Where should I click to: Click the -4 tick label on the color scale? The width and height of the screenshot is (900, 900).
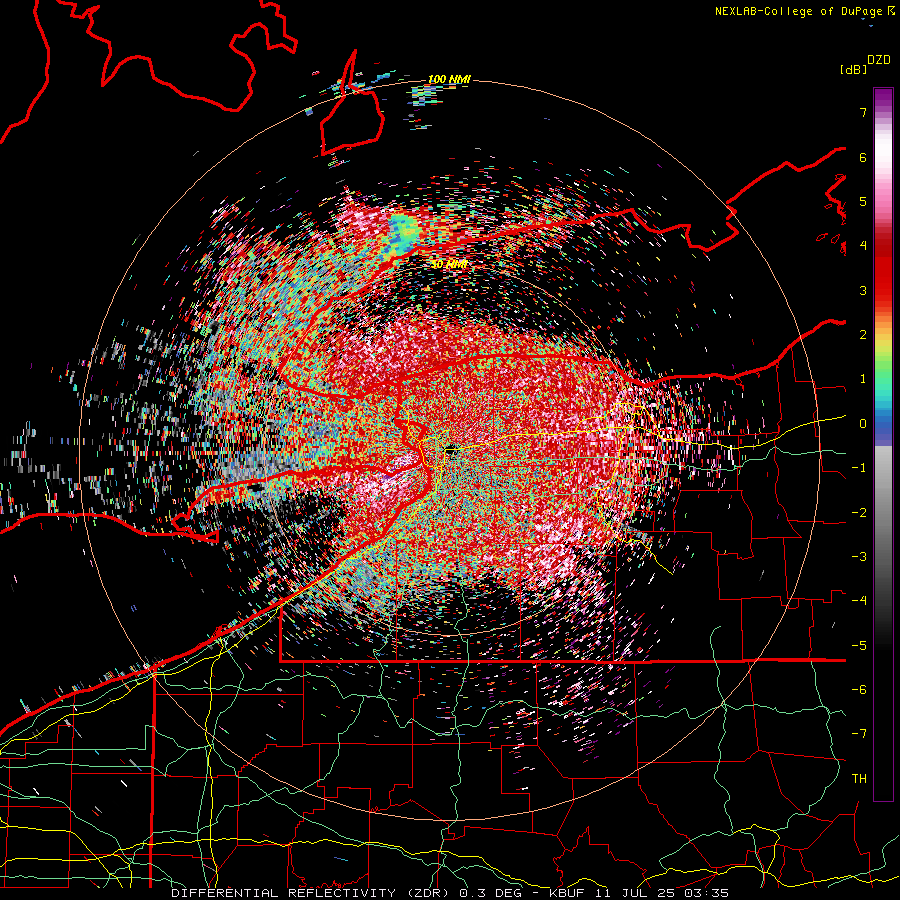[859, 601]
